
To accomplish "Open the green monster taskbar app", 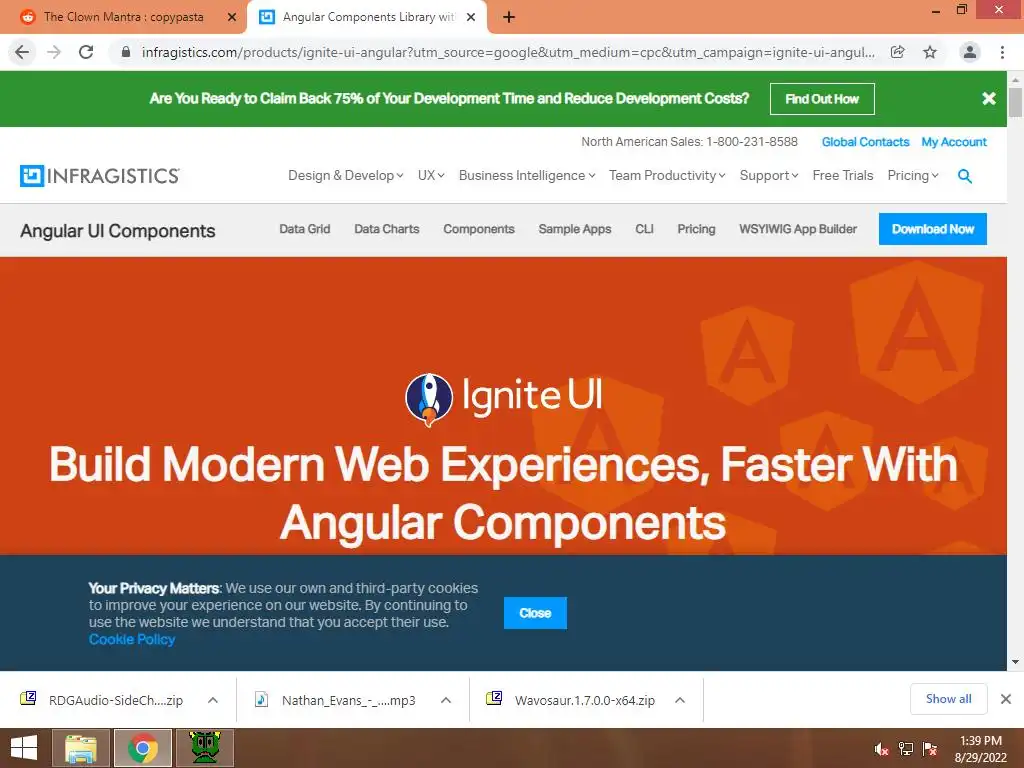I will point(204,748).
